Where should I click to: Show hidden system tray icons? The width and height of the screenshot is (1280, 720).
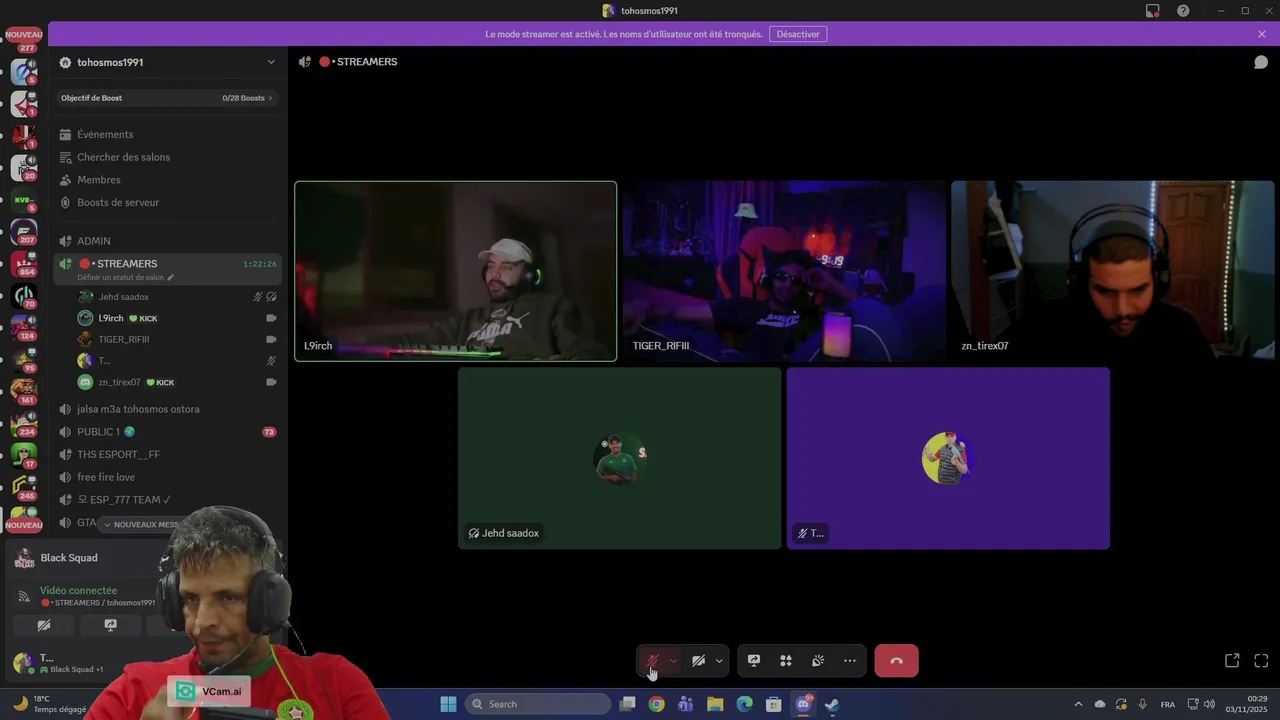(1078, 704)
